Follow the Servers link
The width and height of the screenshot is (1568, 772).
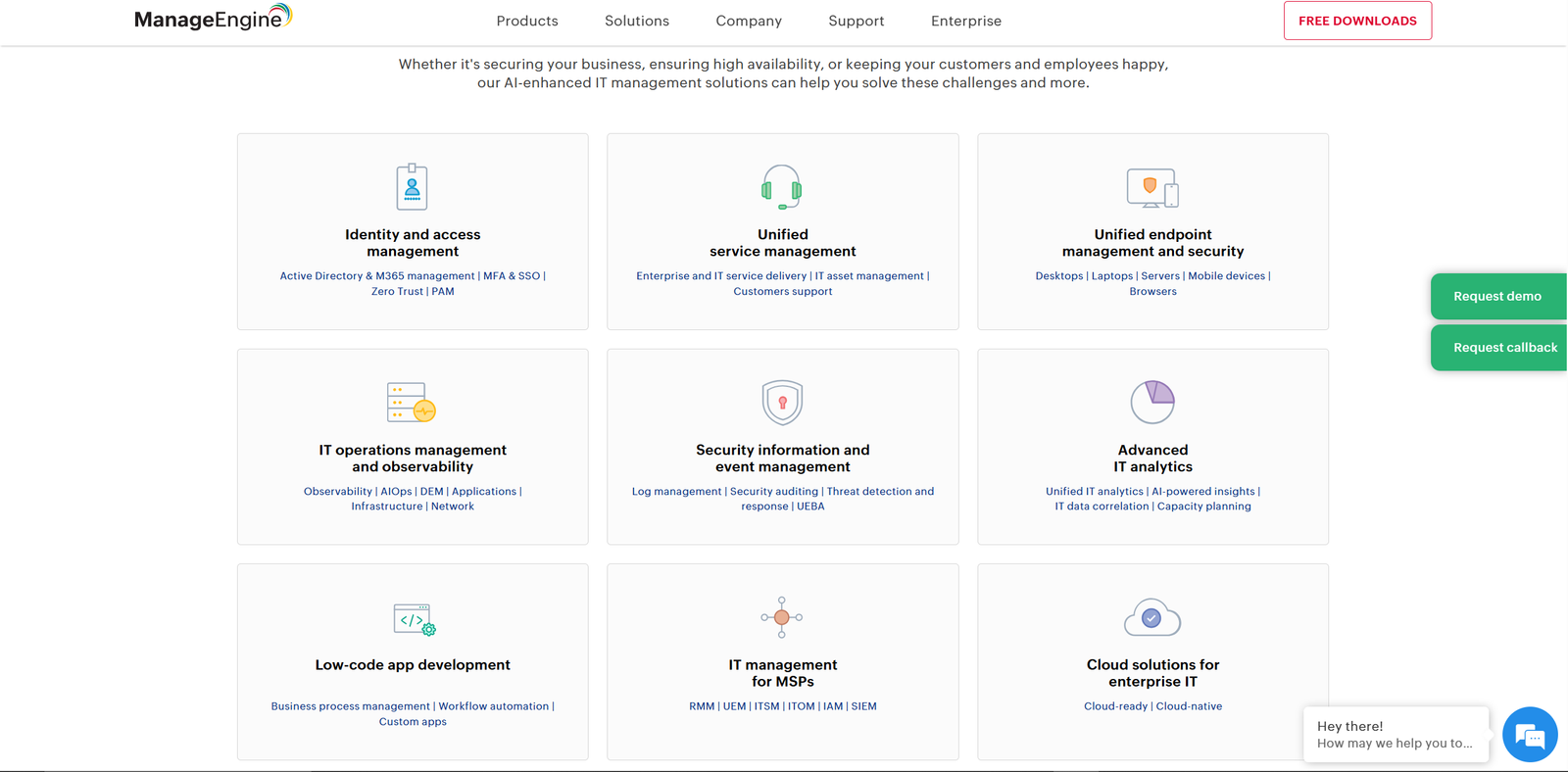pos(1160,276)
